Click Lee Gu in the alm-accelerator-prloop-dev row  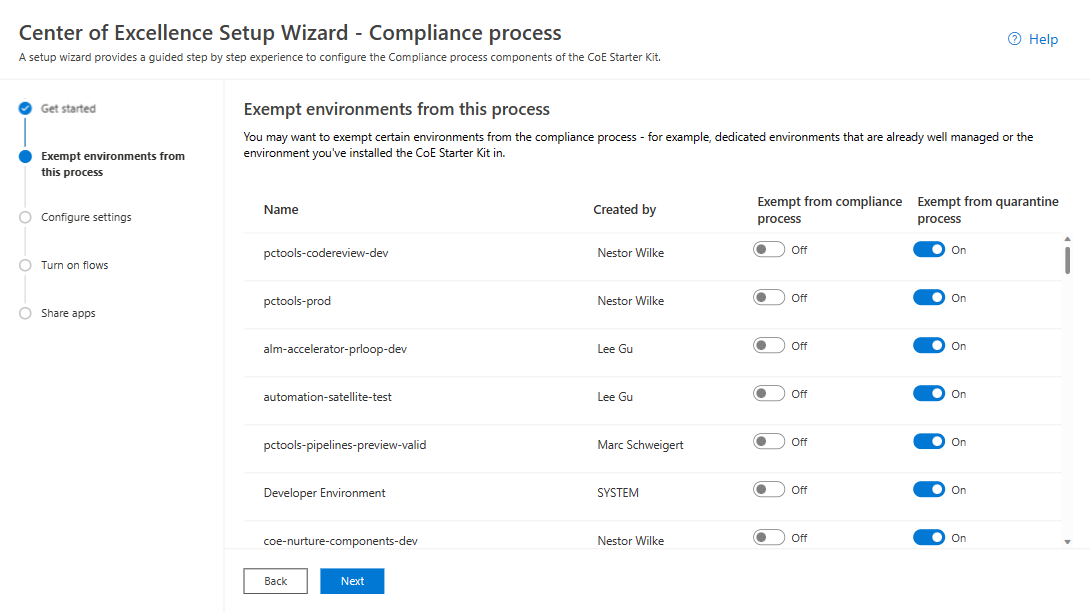[x=615, y=349]
